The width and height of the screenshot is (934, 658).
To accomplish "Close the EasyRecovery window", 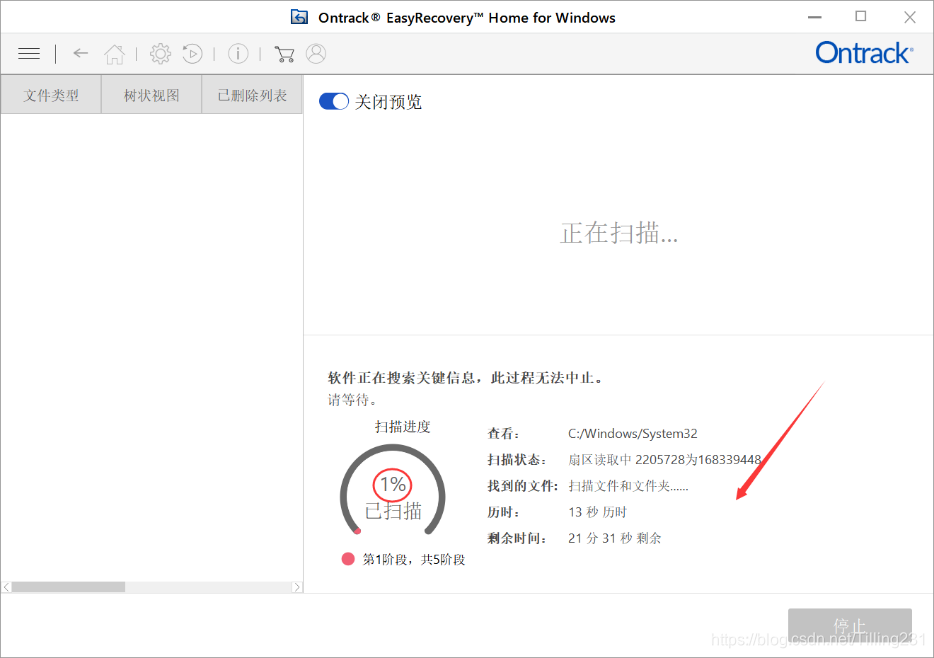I will point(910,17).
